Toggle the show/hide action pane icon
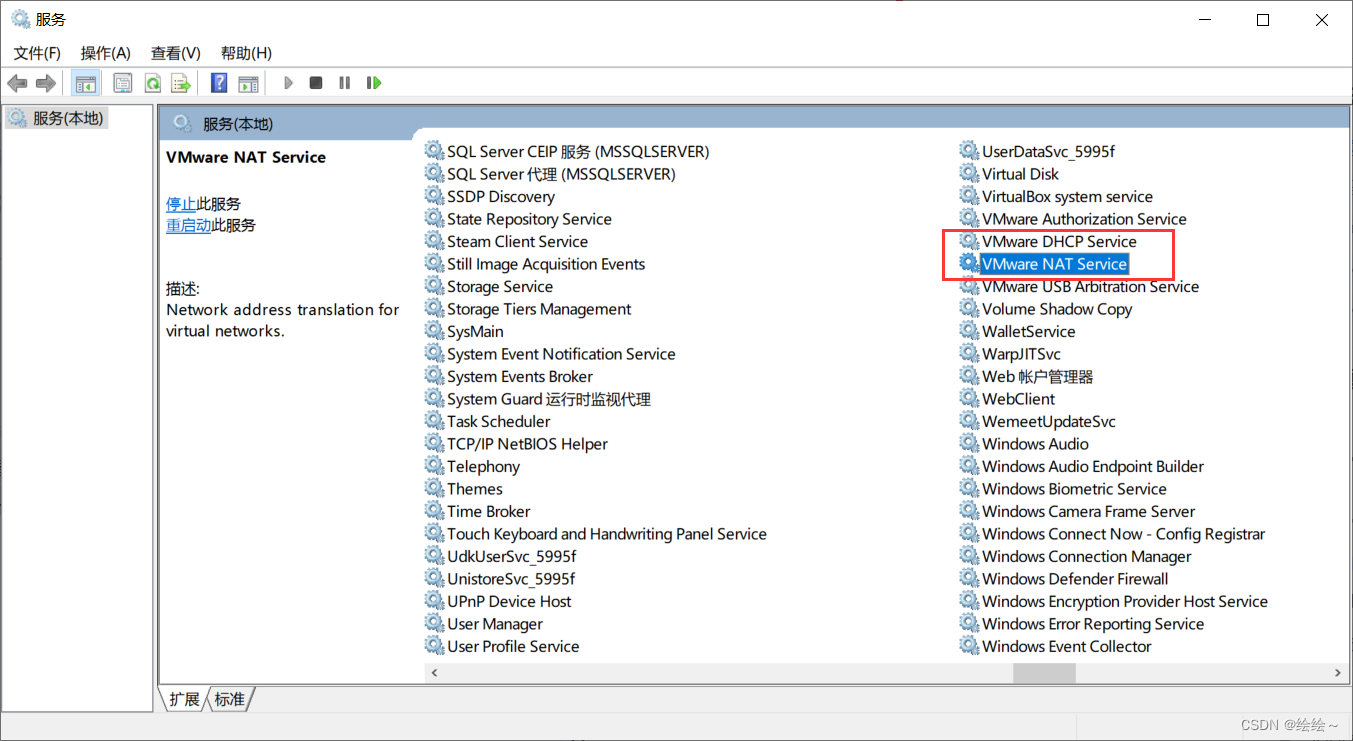 pos(248,83)
